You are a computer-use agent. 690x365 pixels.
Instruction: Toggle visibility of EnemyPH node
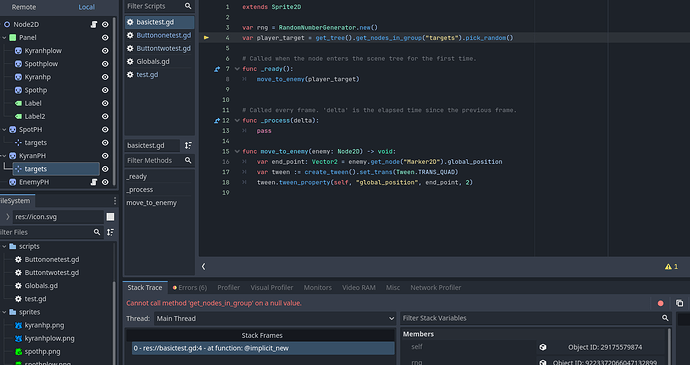click(x=105, y=182)
